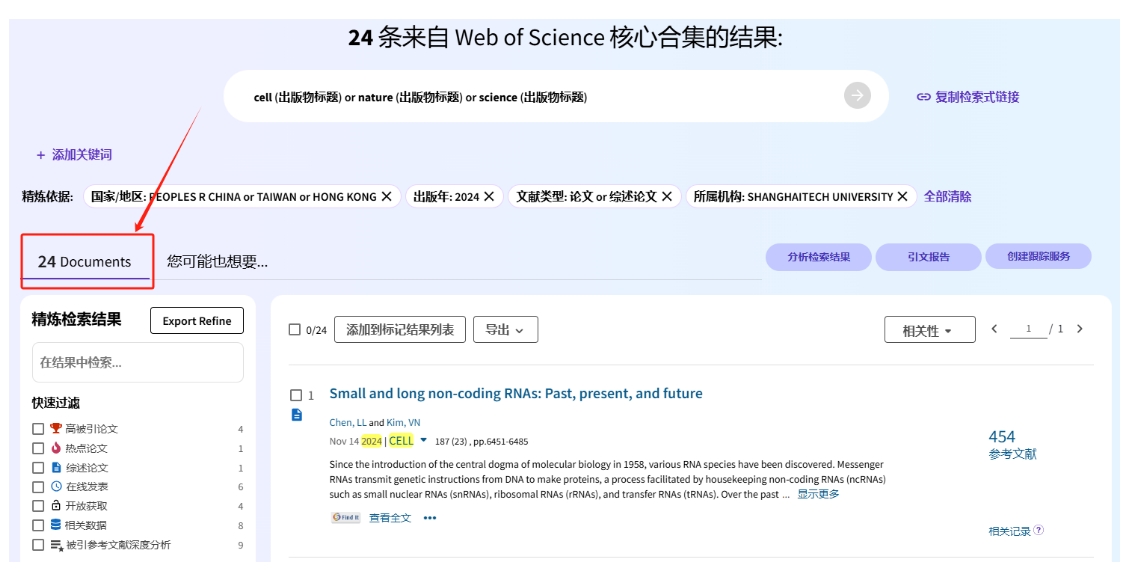The height and width of the screenshot is (575, 1132).
Task: Click the 创建跟踪服务 button
Action: pyautogui.click(x=1038, y=256)
